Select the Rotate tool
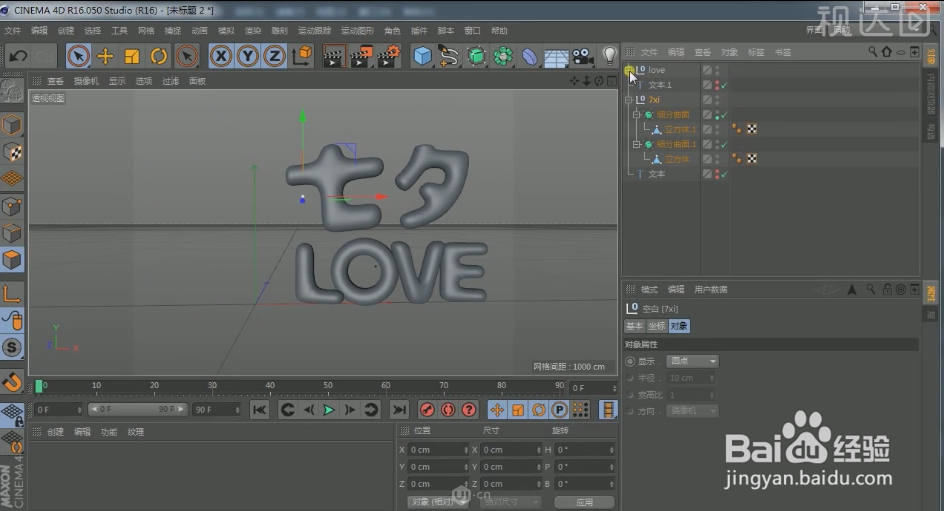This screenshot has width=944, height=511. 159,57
